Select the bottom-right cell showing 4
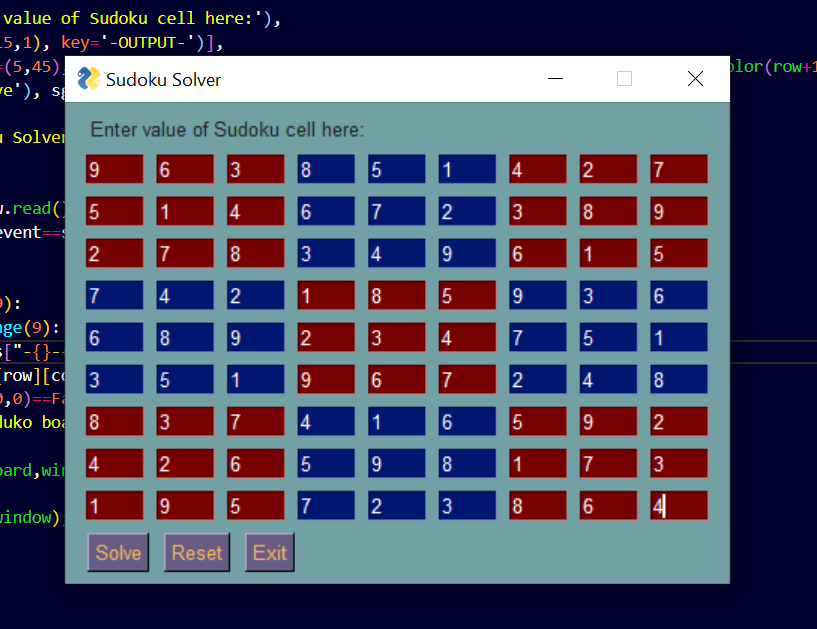Screen dimensions: 817x629 (x=678, y=505)
